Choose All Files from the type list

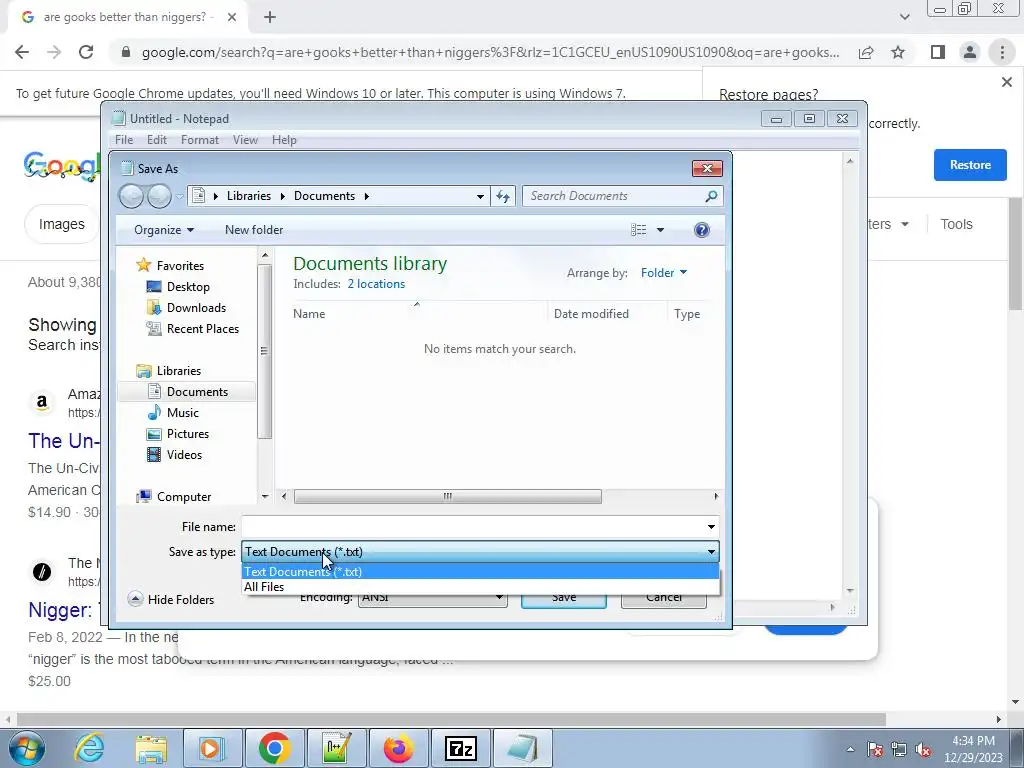pyautogui.click(x=480, y=586)
